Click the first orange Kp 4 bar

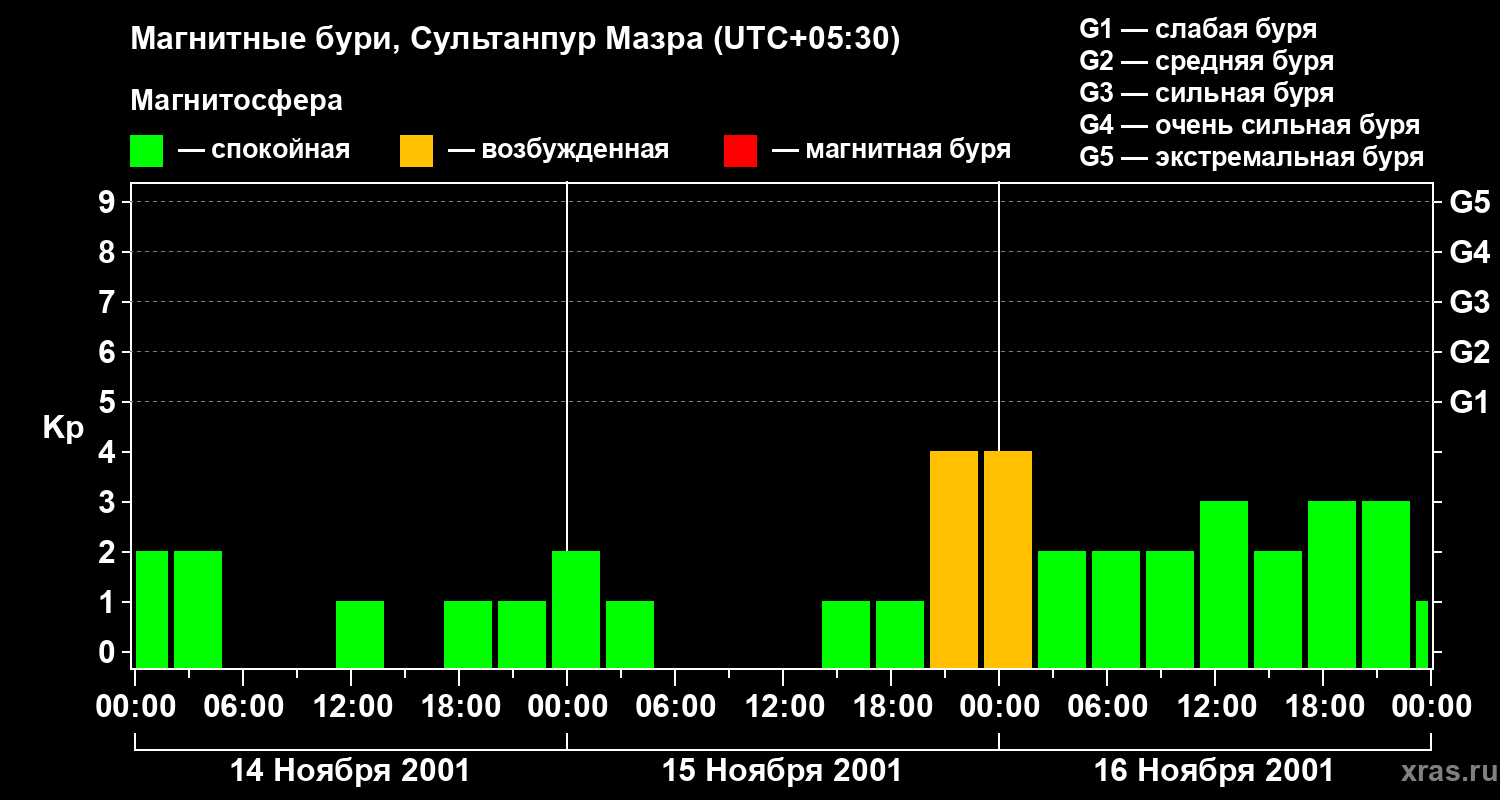954,560
